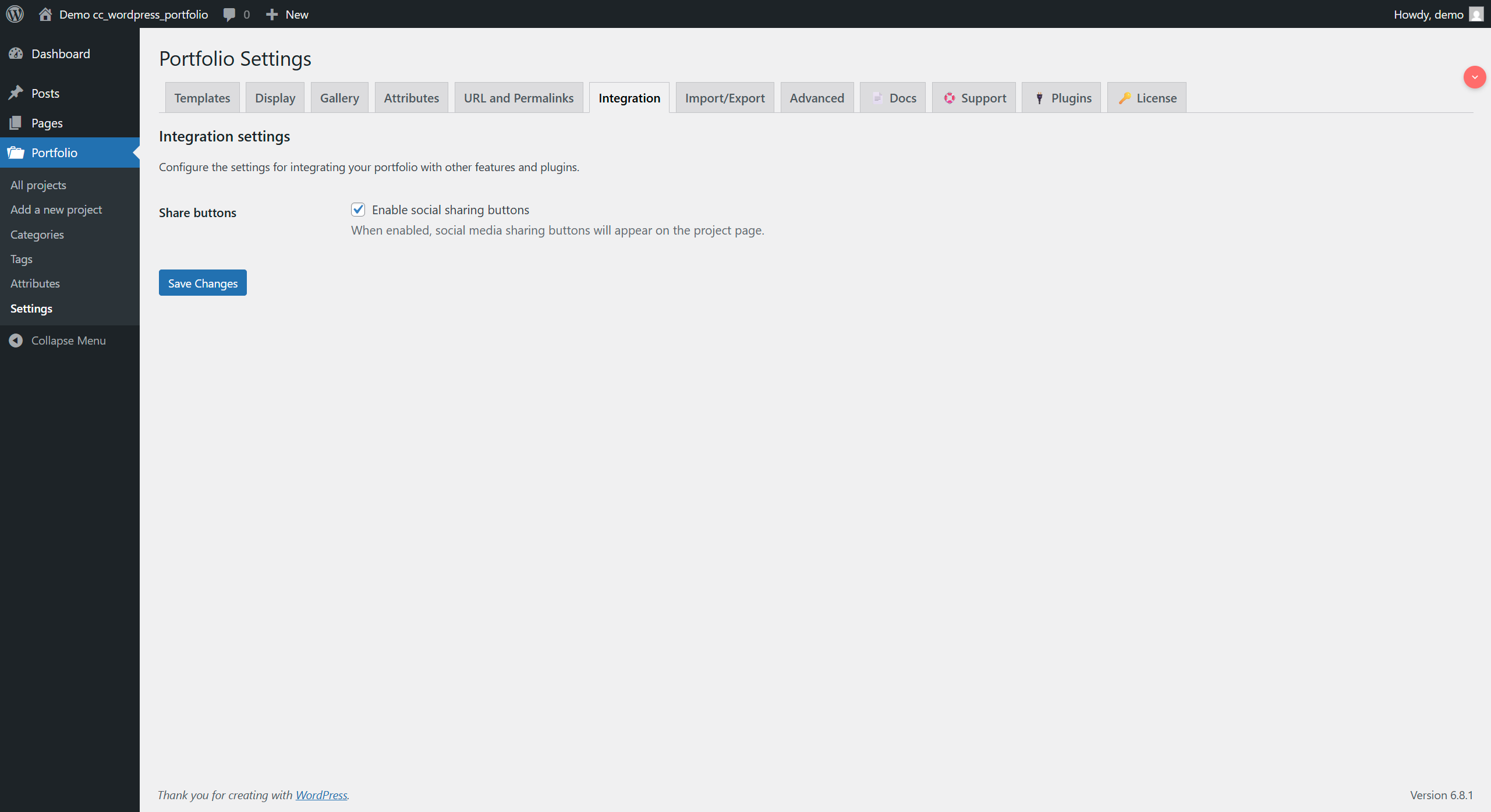Open the Portfolio folder icon
The height and width of the screenshot is (812, 1491).
17,153
